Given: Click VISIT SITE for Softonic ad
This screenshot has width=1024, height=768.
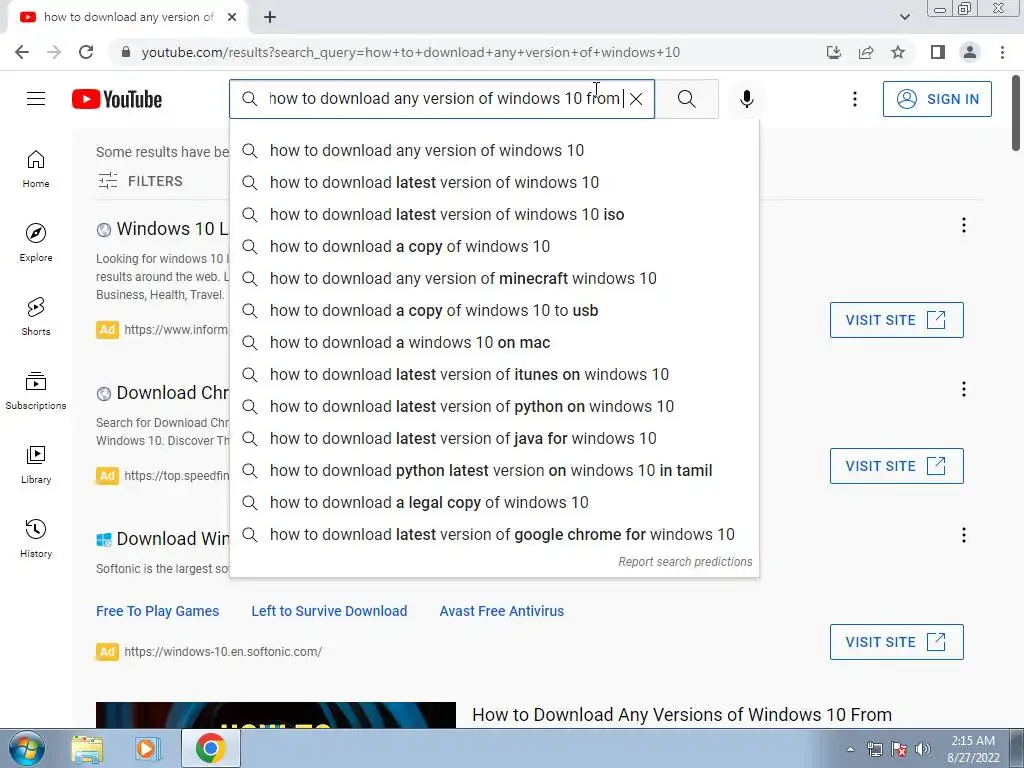Looking at the screenshot, I should (x=896, y=642).
